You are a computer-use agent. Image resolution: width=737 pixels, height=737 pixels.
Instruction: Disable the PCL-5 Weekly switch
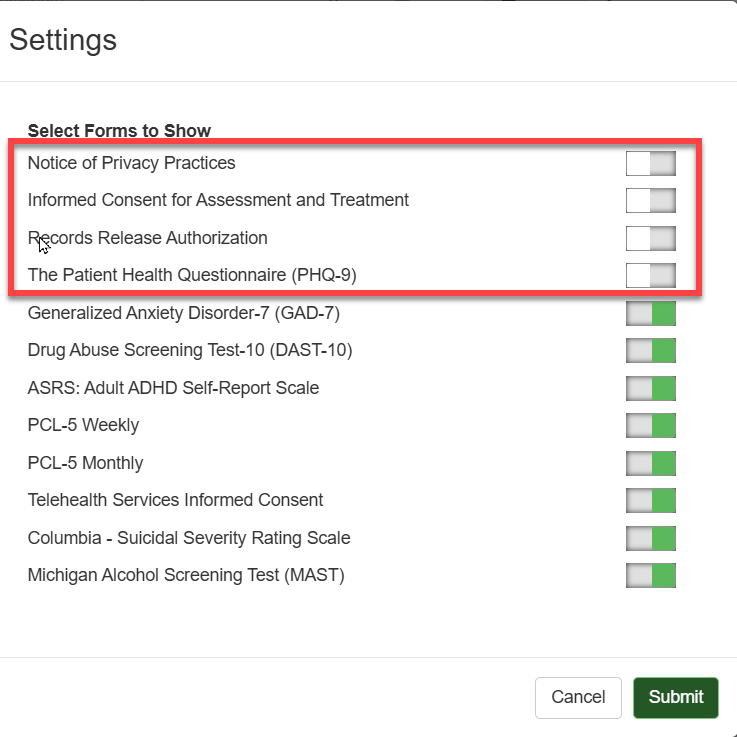pyautogui.click(x=650, y=425)
